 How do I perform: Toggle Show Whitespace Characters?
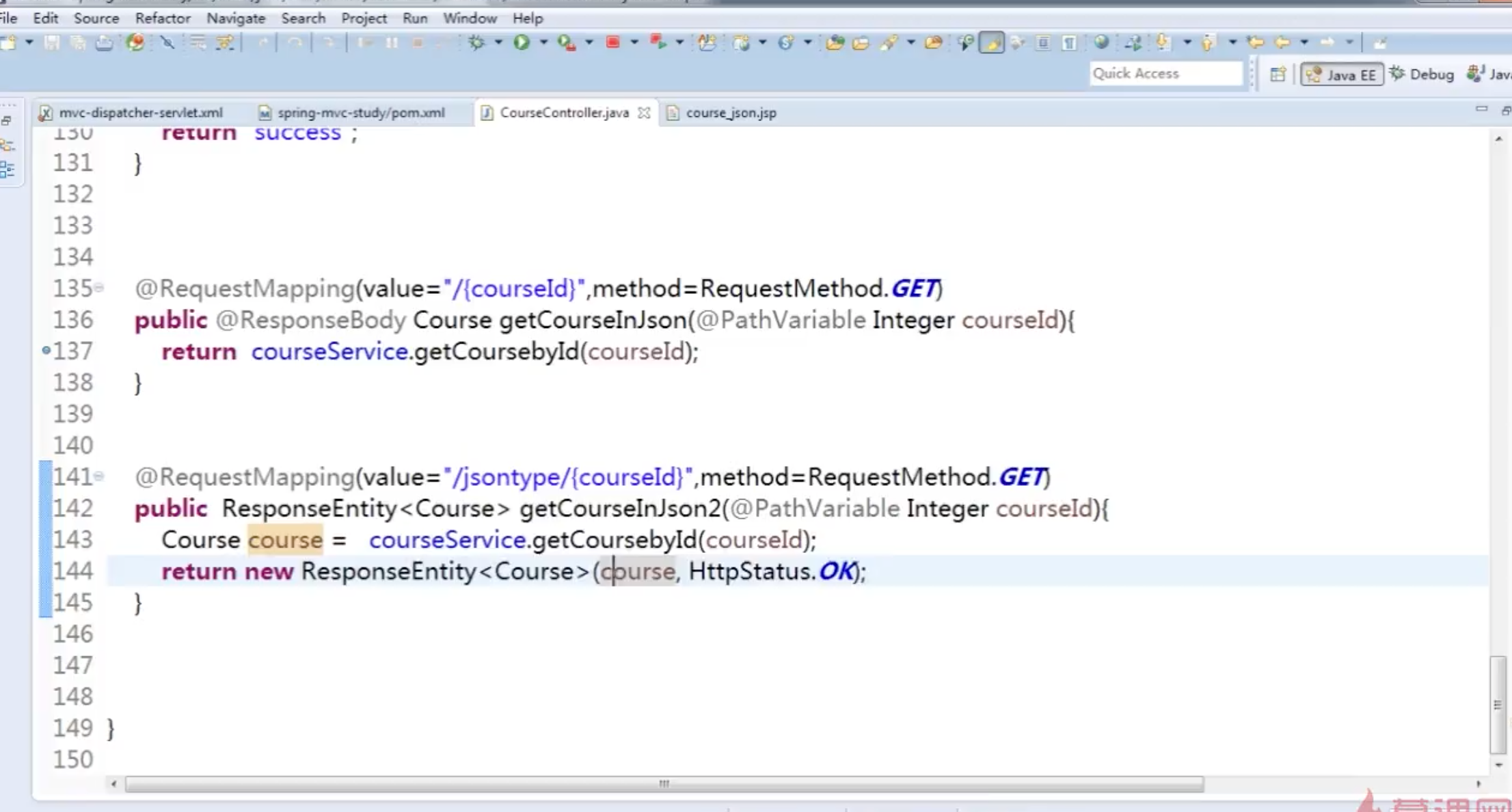[x=1070, y=43]
